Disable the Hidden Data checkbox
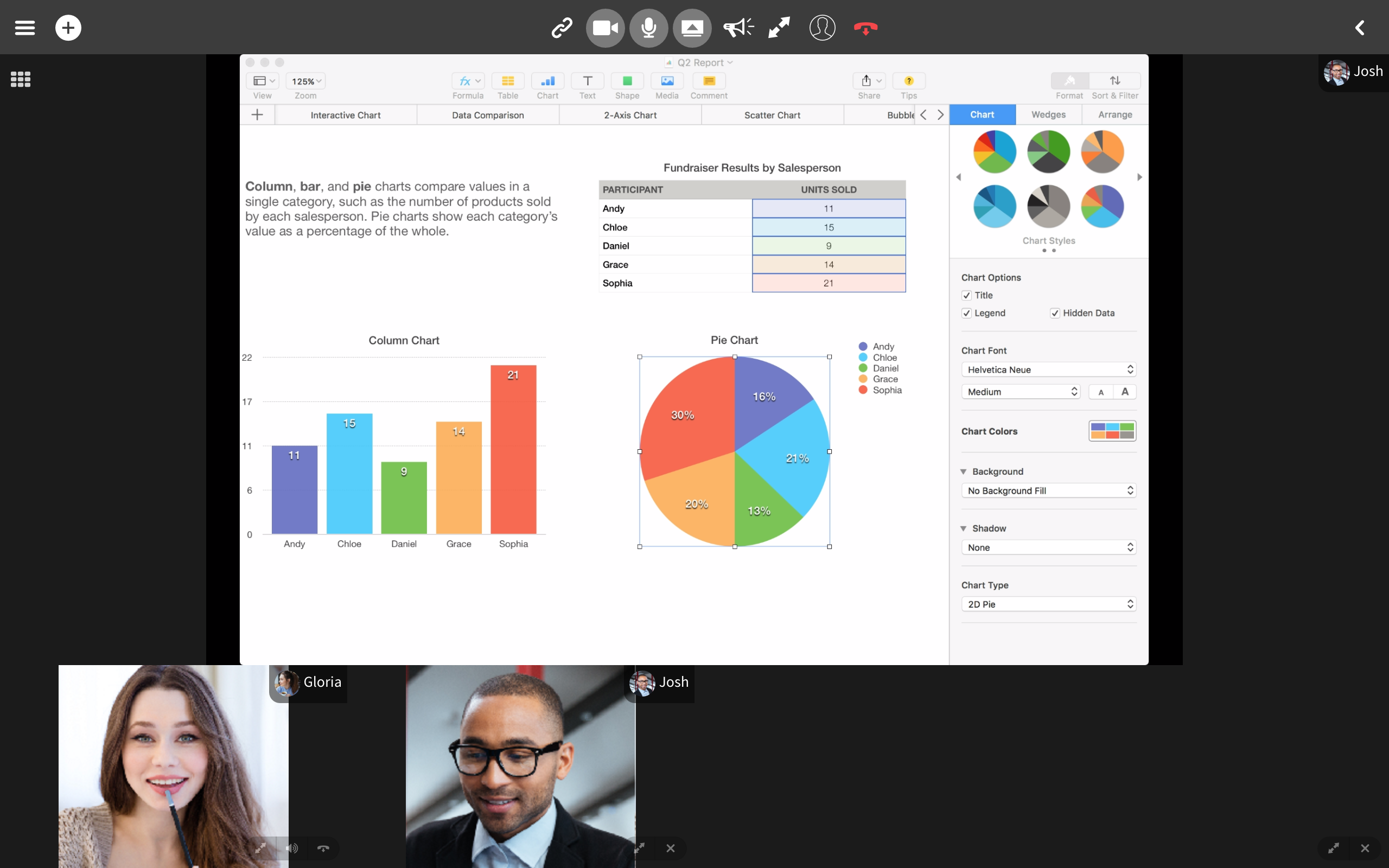Image resolution: width=1389 pixels, height=868 pixels. (x=1055, y=313)
